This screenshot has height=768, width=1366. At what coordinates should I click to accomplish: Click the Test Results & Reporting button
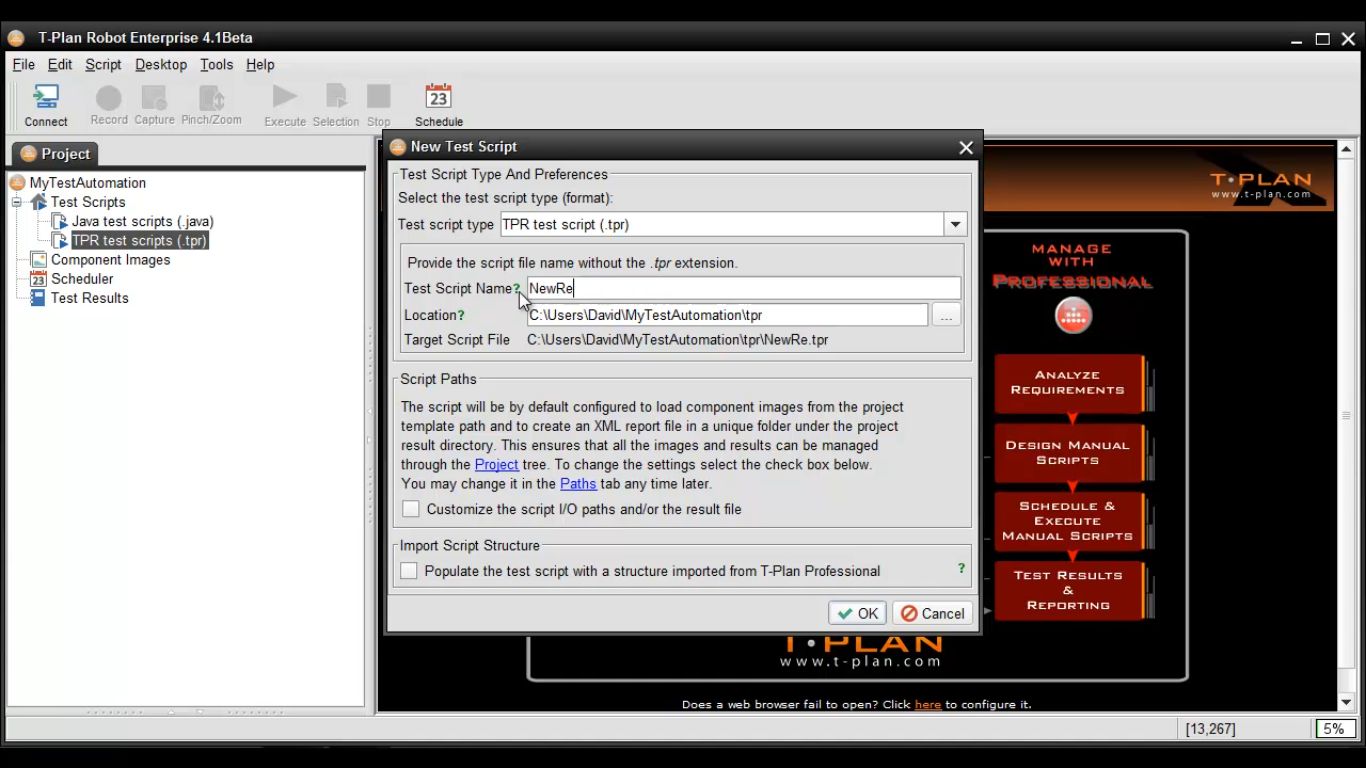[1068, 590]
